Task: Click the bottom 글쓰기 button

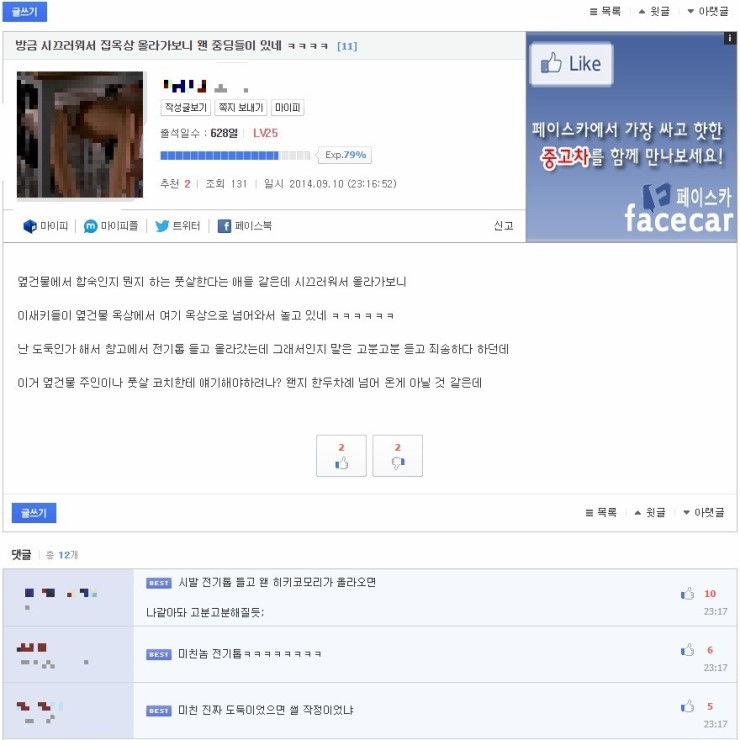Action: point(34,513)
